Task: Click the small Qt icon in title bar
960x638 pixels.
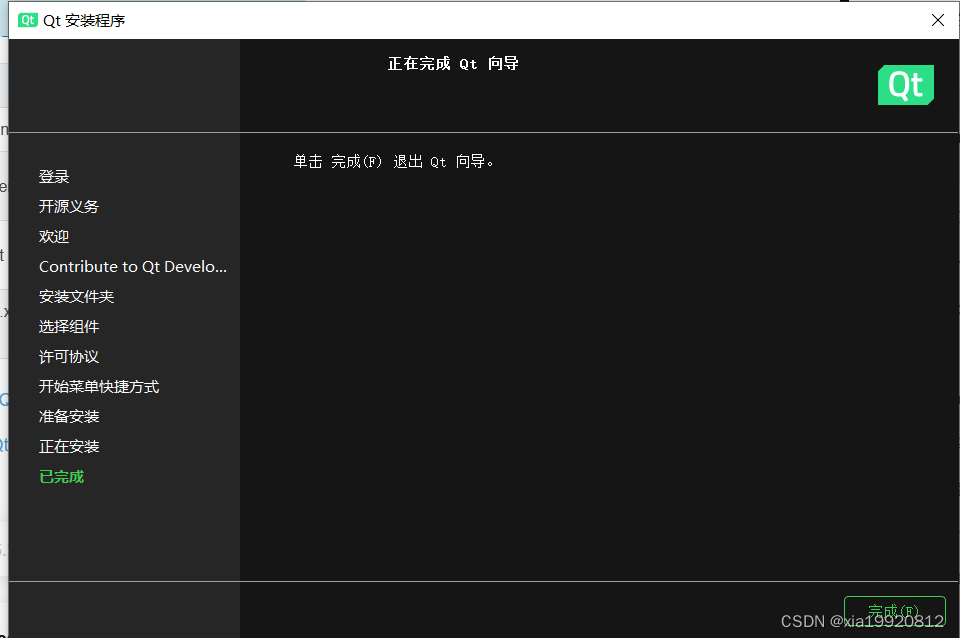Action: coord(28,20)
